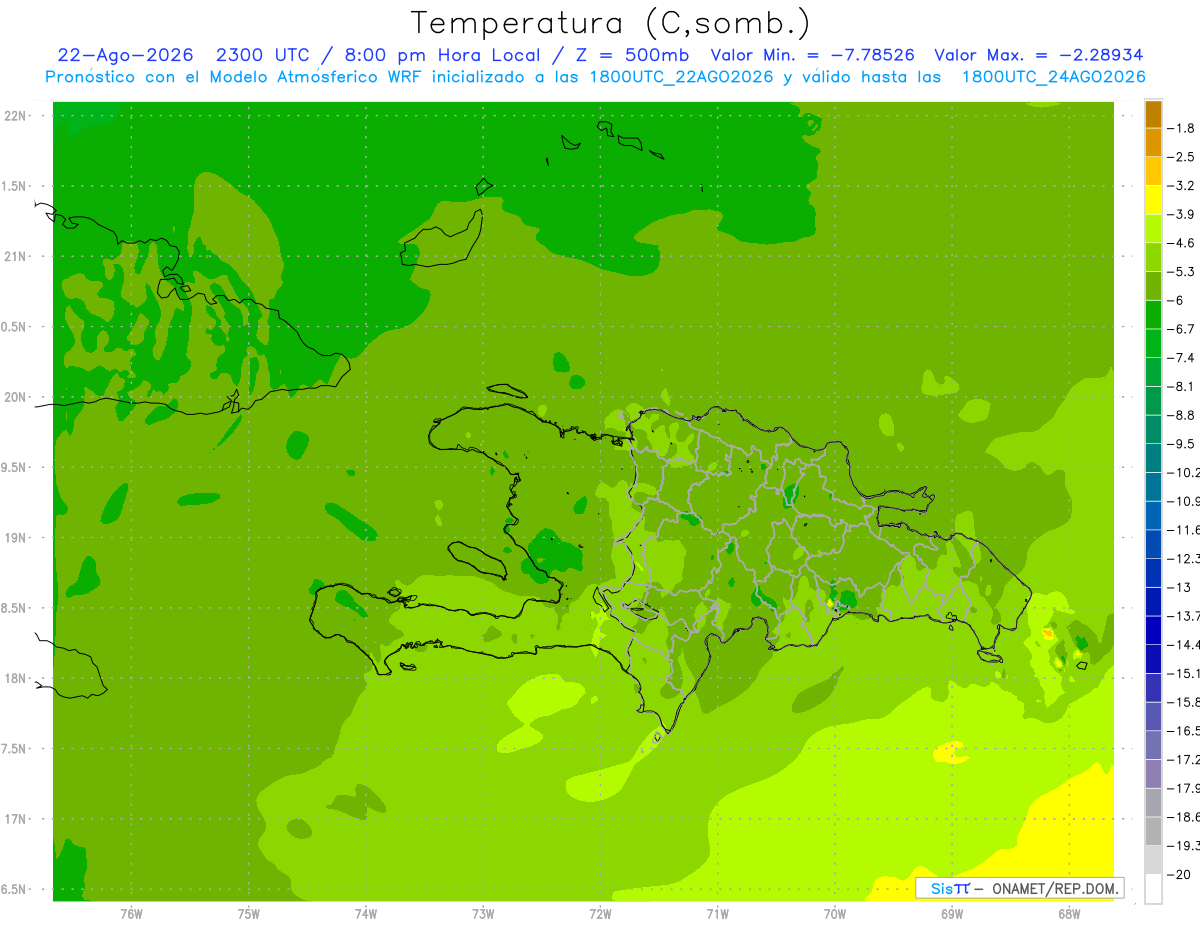The width and height of the screenshot is (1200, 927).
Task: Click the "-10.2" color scale label
Action: (1184, 473)
